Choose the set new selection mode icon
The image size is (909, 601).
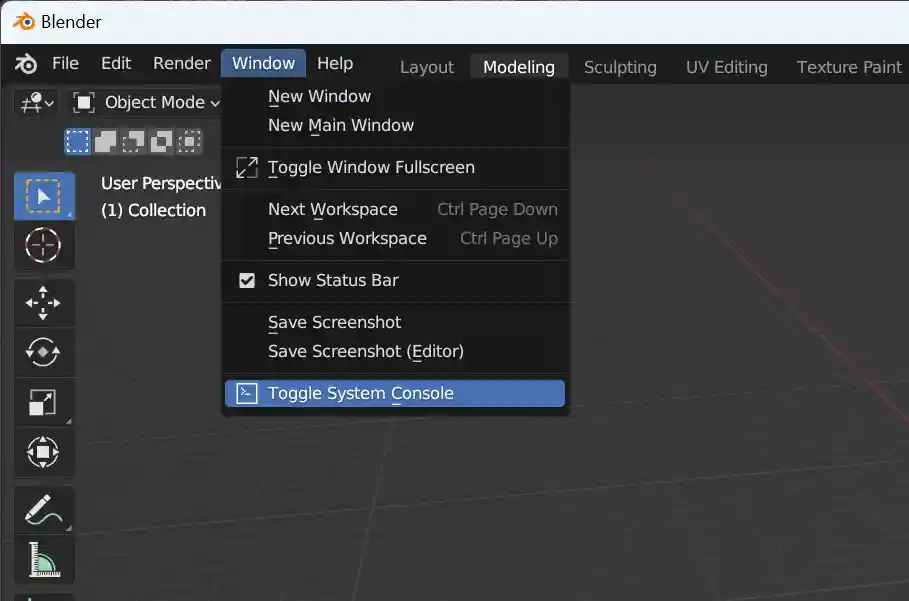77,141
